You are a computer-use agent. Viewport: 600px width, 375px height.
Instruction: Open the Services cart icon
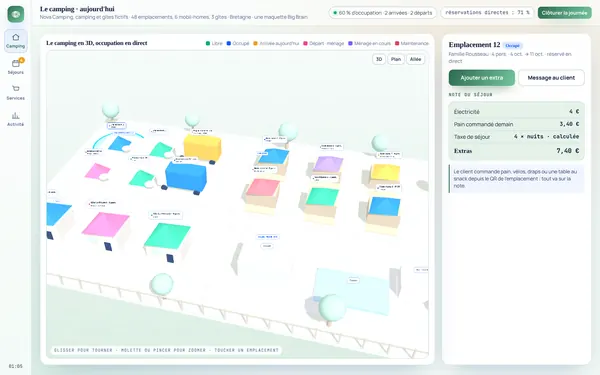16,89
